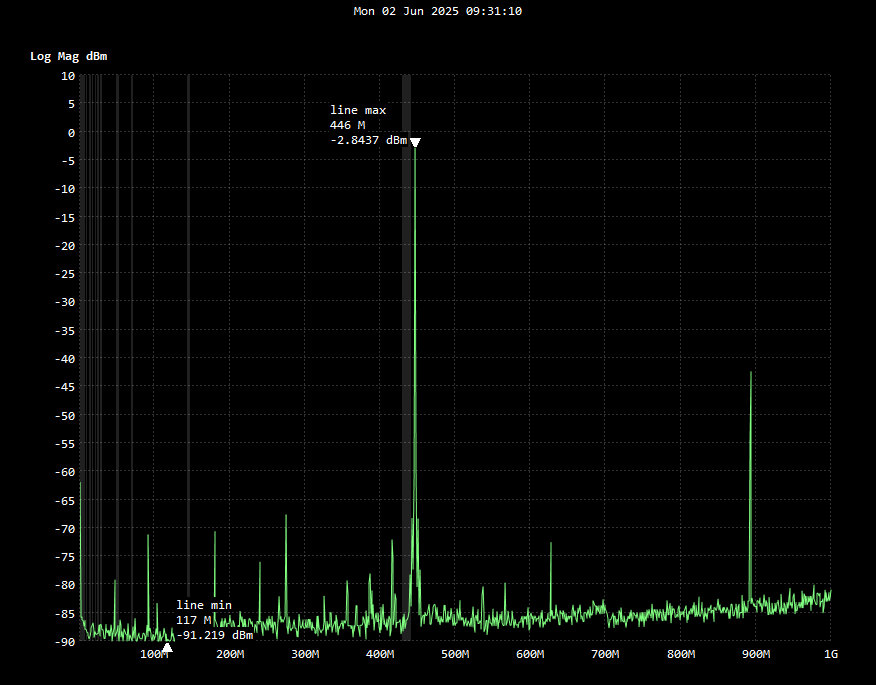Click the top of the spur near 625M
Image resolution: width=876 pixels, height=685 pixels.
(551, 543)
